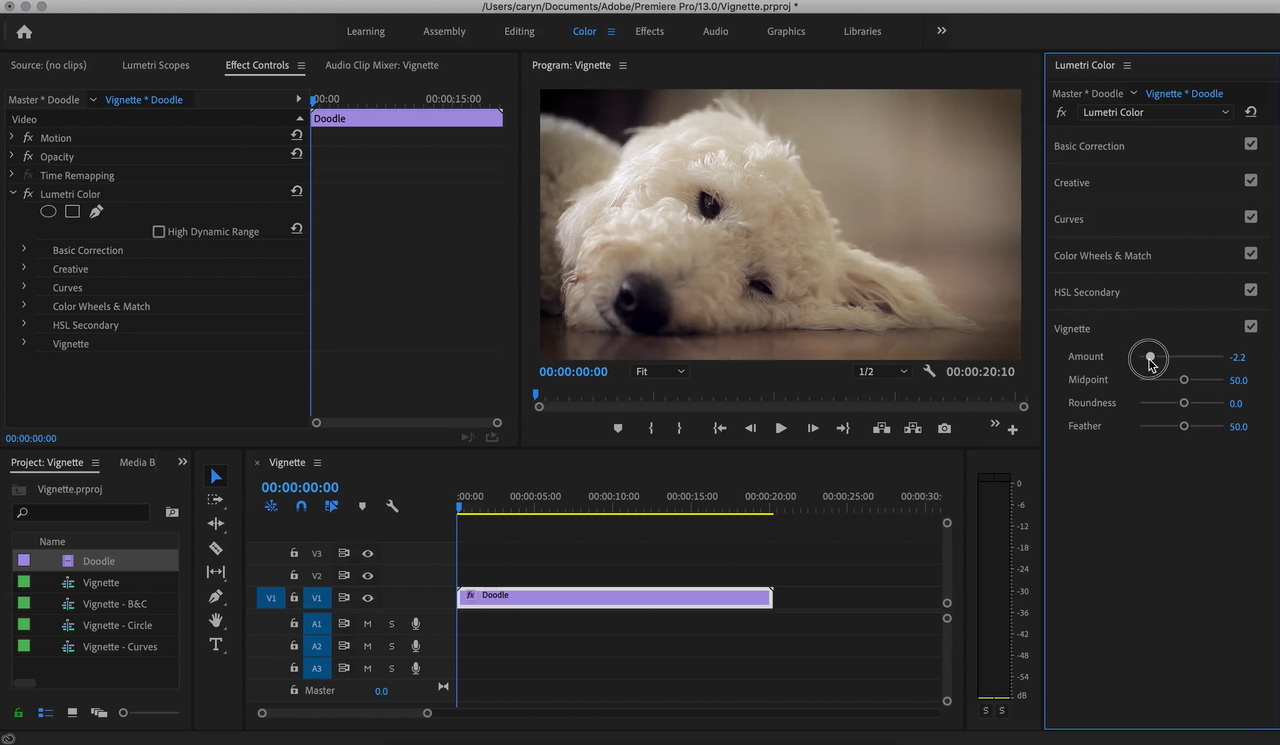Open the Media Browser tab
The image size is (1280, 745).
[137, 462]
